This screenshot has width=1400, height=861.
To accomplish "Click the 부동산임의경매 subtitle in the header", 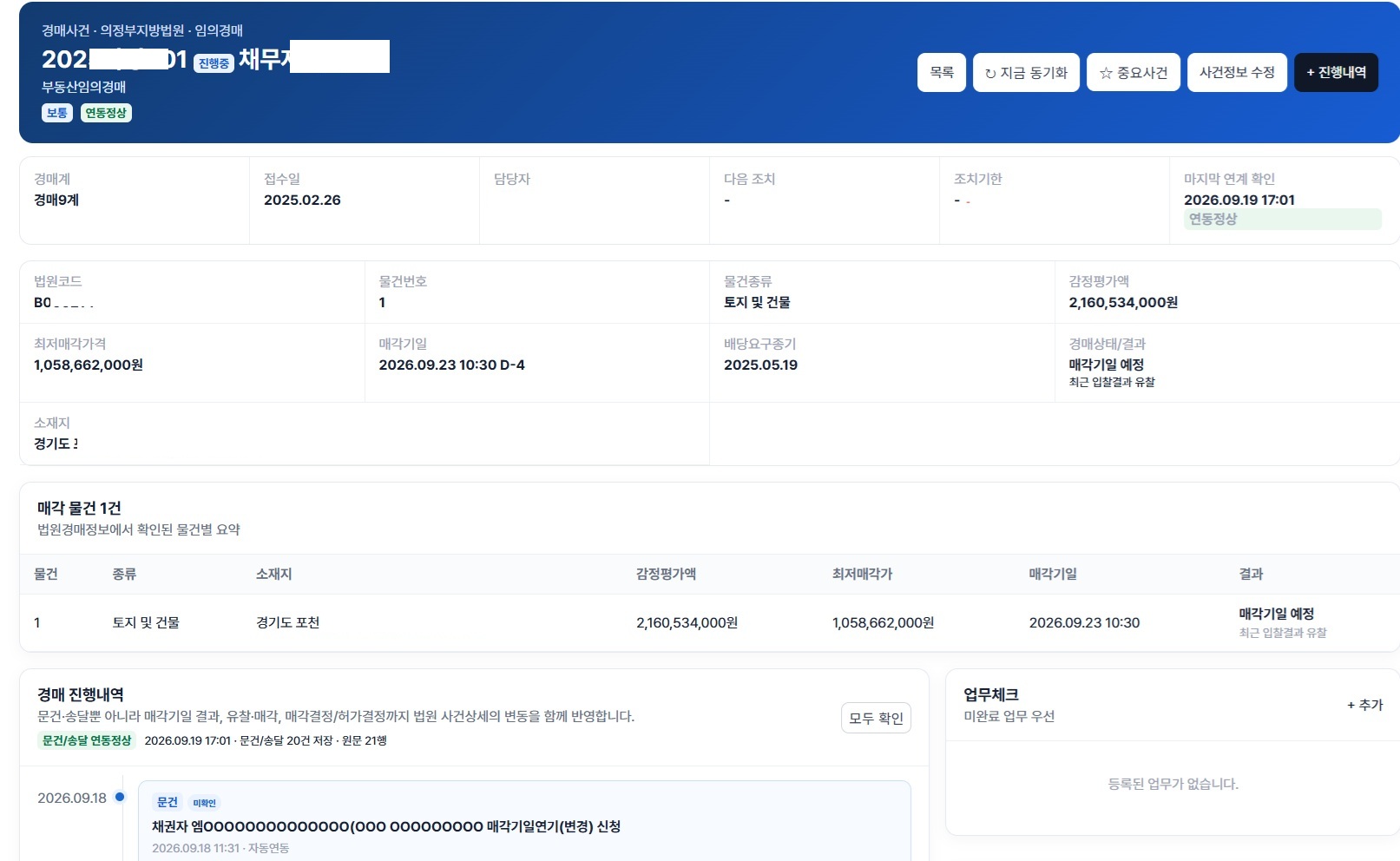I will [84, 87].
